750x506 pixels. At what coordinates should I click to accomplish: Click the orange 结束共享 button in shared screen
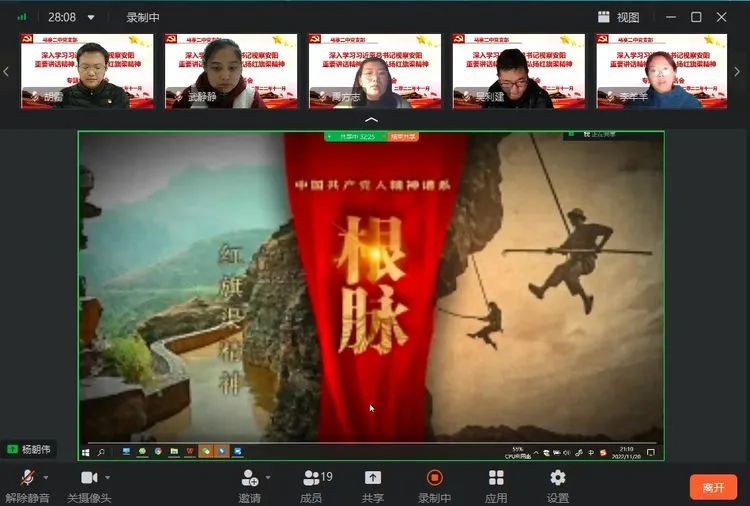click(403, 137)
